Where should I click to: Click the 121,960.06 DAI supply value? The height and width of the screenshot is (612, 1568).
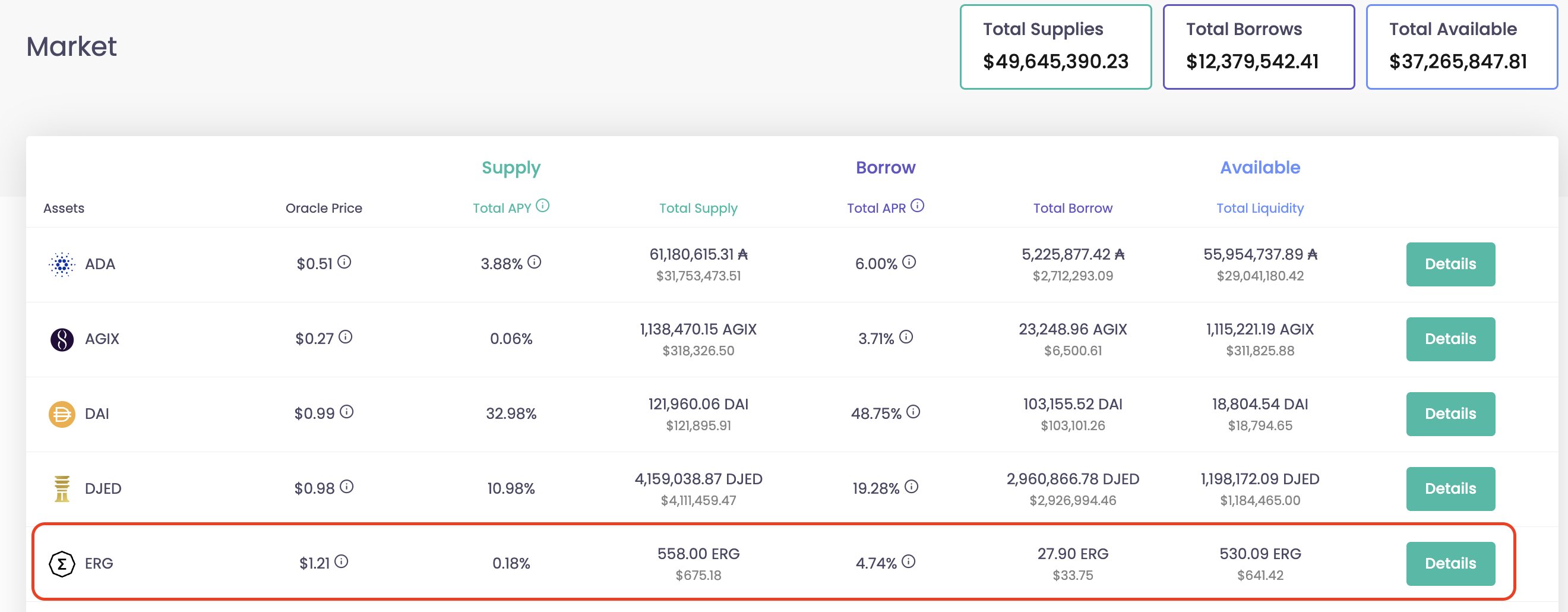[698, 405]
